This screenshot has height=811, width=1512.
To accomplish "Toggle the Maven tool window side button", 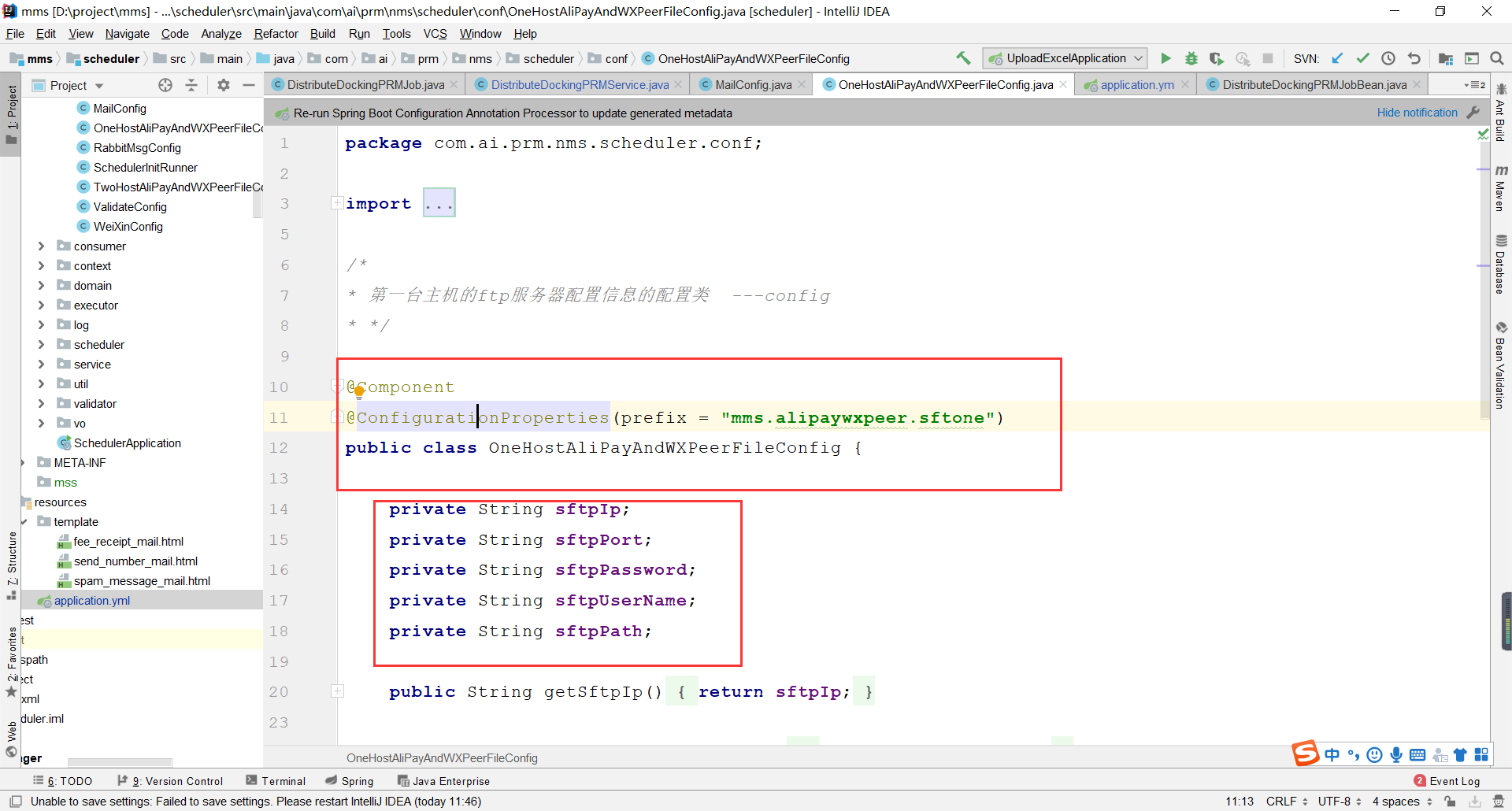I will click(x=1501, y=187).
